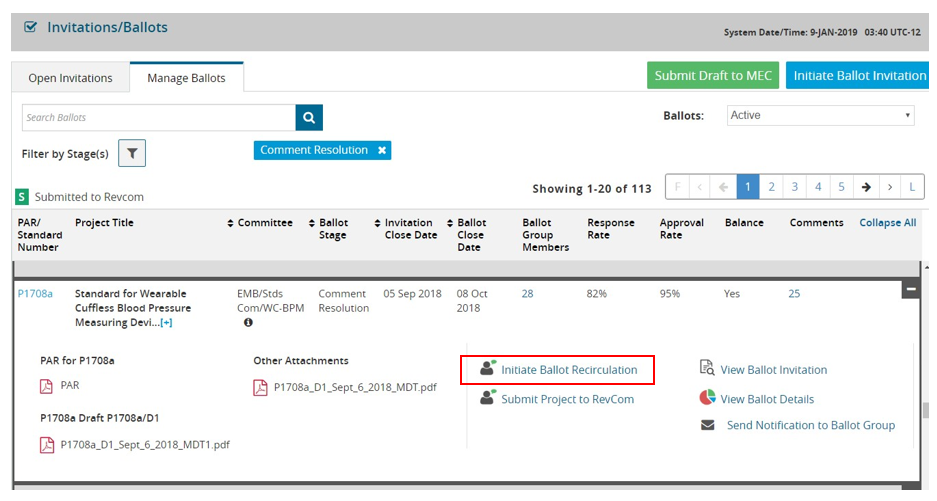Open the Ballots Active dropdown
Viewport: 937px width, 501px height.
click(x=820, y=116)
